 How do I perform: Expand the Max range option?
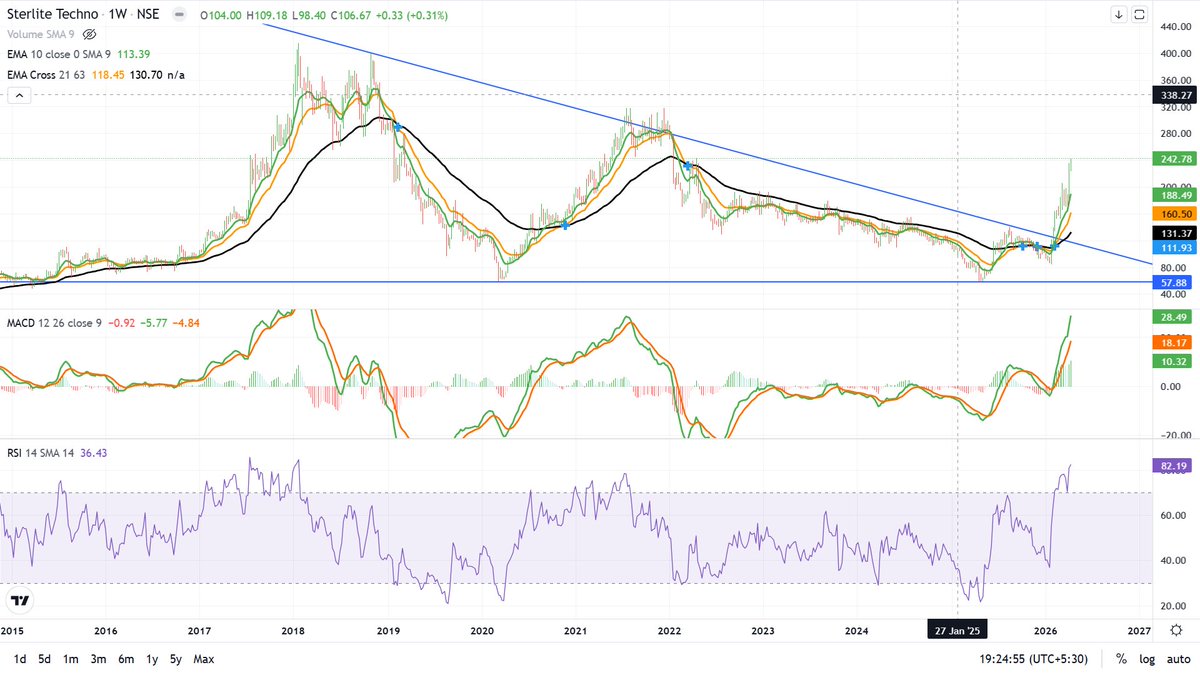pyautogui.click(x=203, y=659)
